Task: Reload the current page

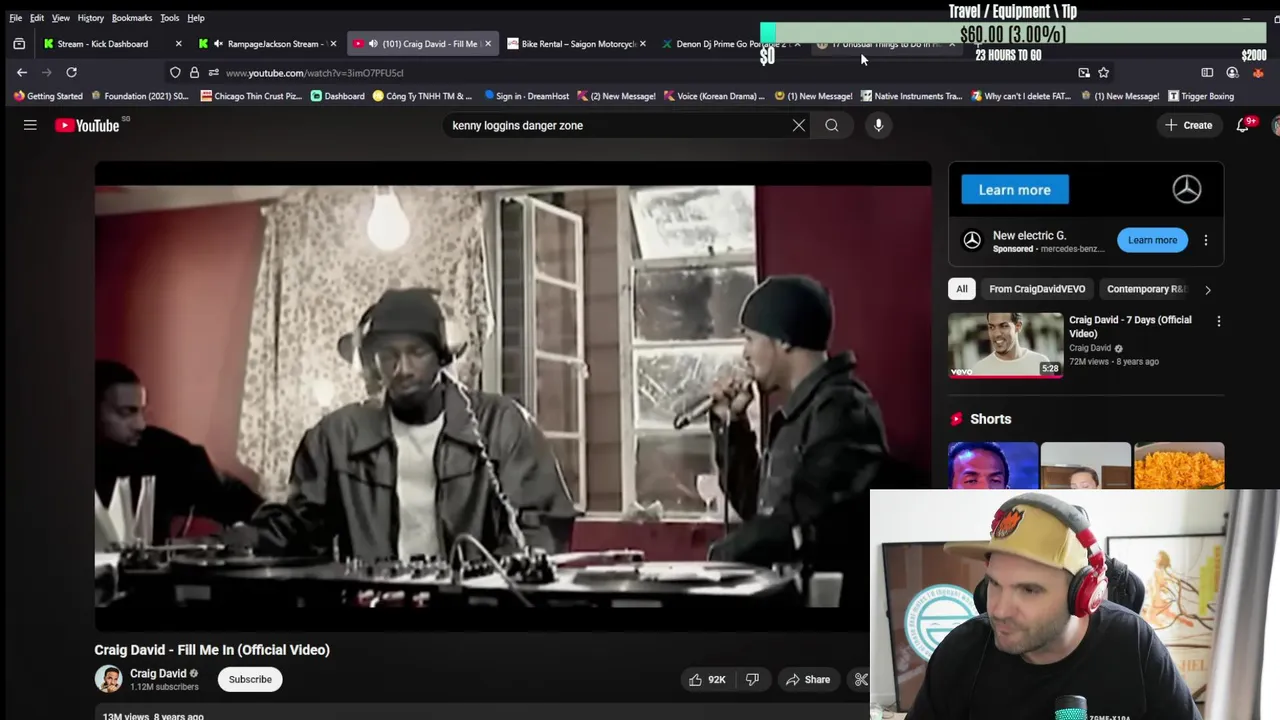Action: 71,72
